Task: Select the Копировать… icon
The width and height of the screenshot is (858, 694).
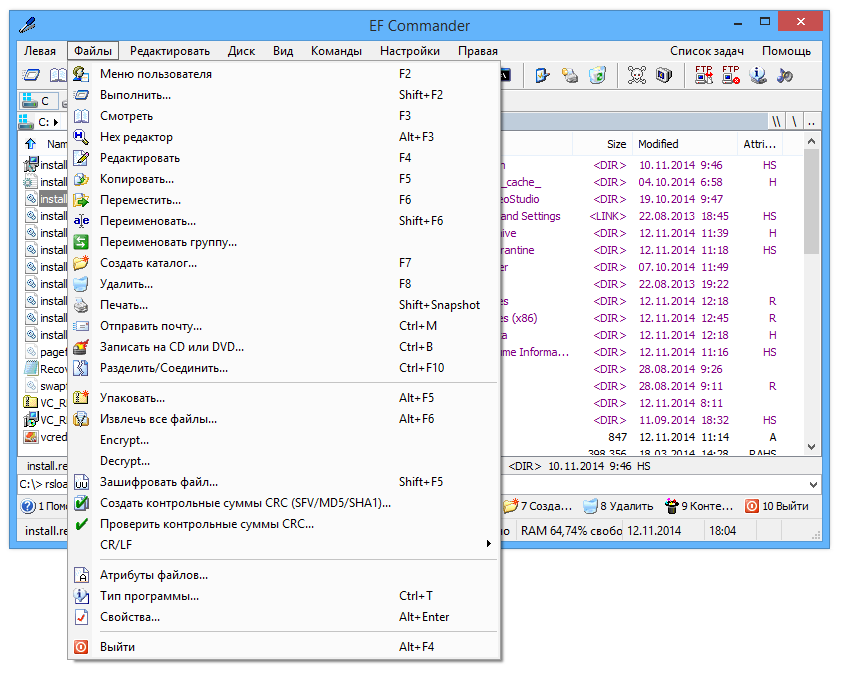Action: point(82,179)
